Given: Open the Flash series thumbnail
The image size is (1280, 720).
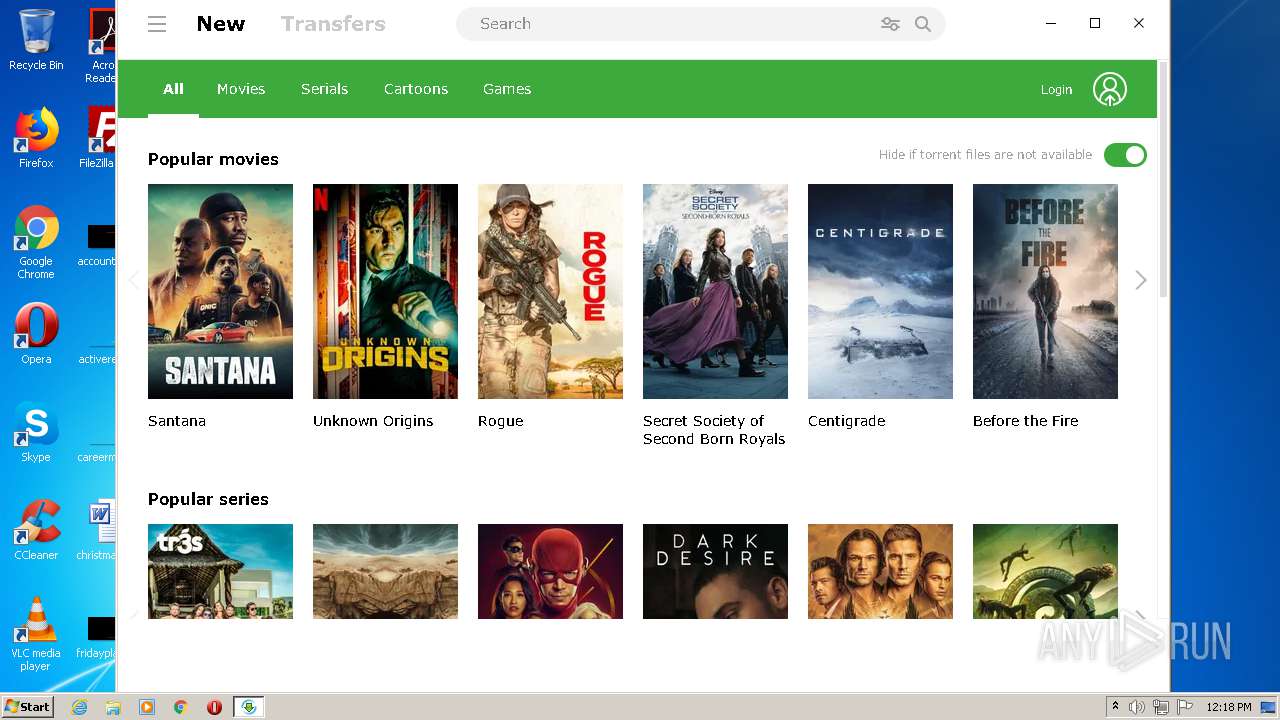Looking at the screenshot, I should pyautogui.click(x=550, y=571).
